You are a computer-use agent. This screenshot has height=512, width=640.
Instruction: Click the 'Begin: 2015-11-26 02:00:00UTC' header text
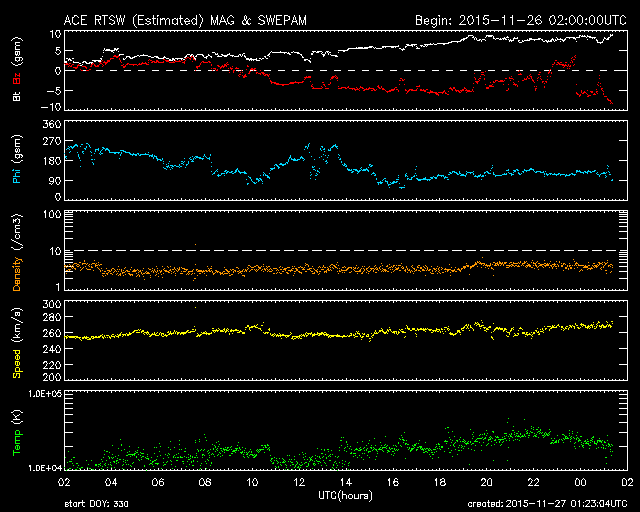click(521, 20)
